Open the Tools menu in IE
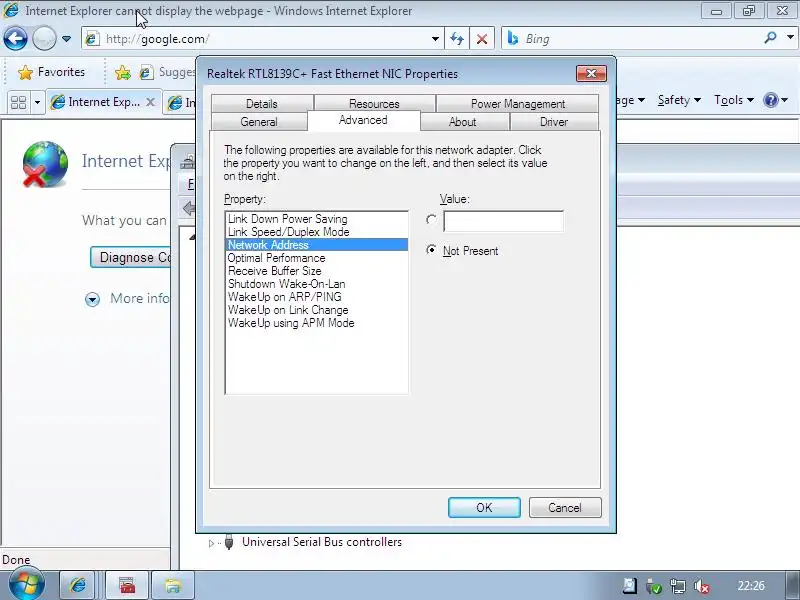This screenshot has width=800, height=600. [x=734, y=100]
